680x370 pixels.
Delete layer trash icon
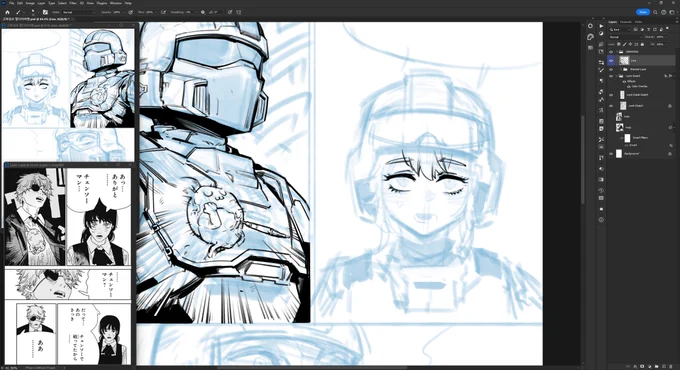670,367
